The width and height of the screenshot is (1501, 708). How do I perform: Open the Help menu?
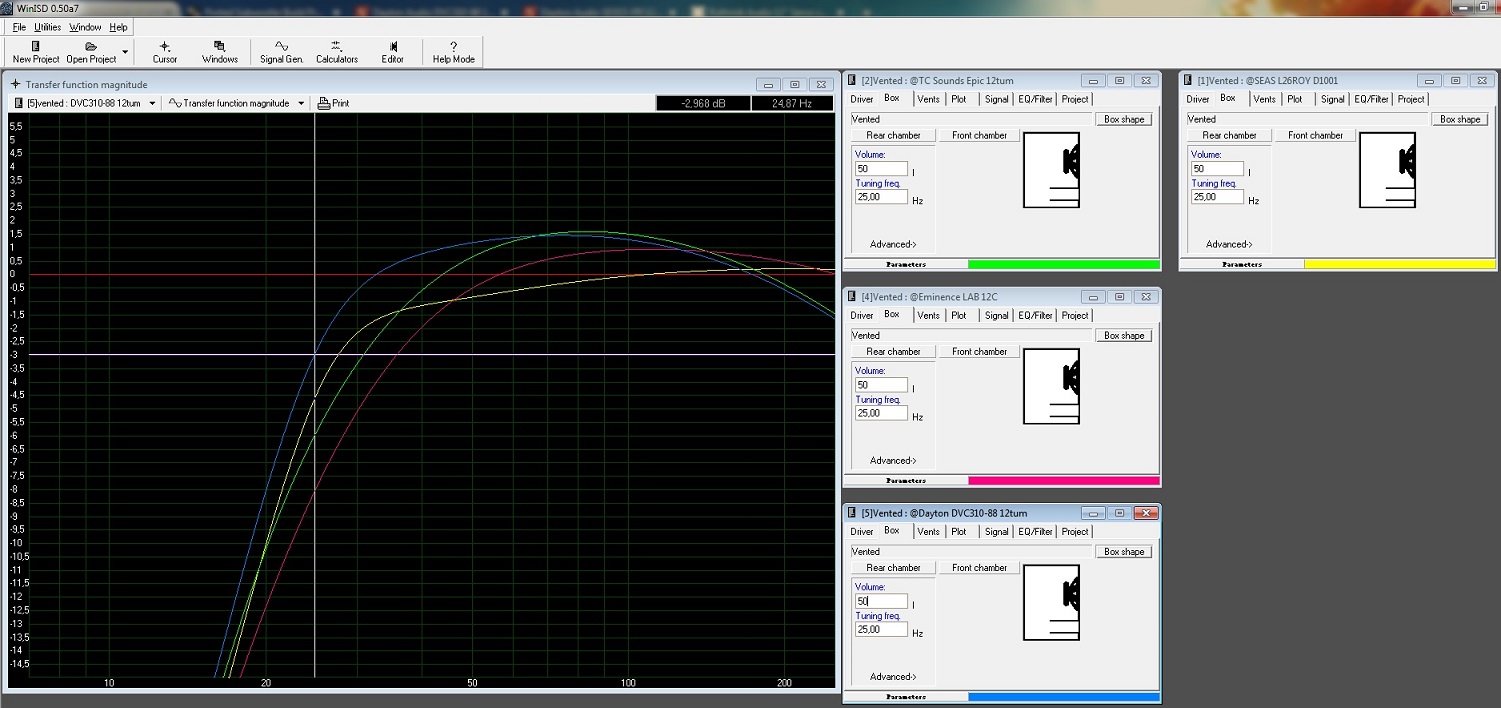[x=118, y=27]
